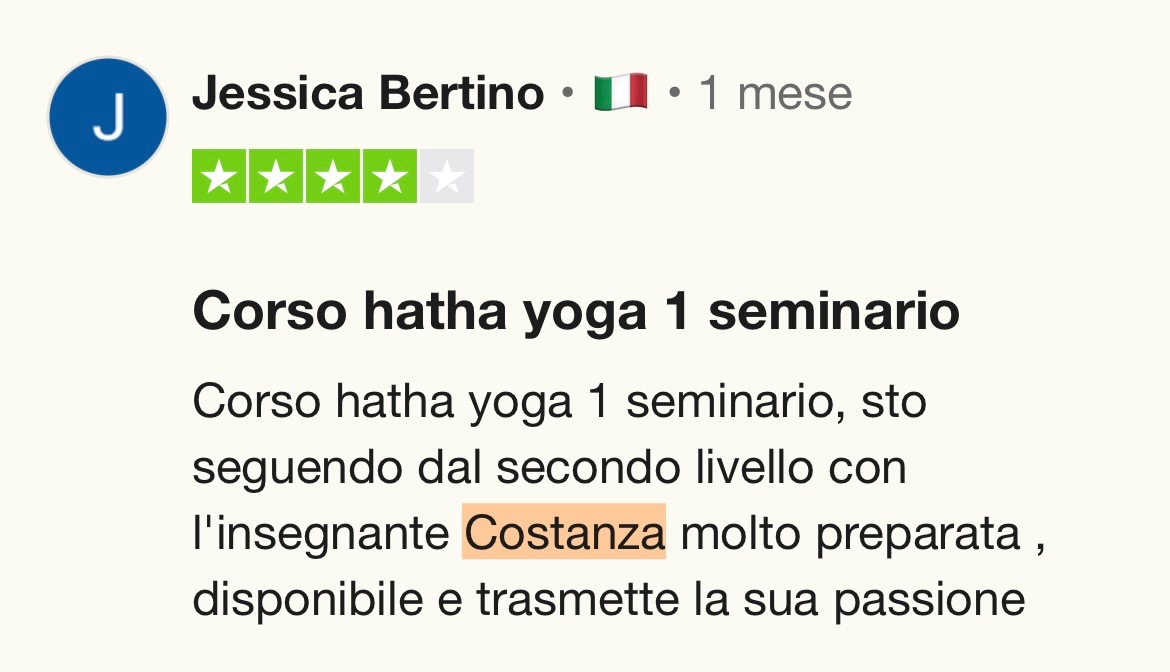Screen dimensions: 1170x672
Task: Click the highlighted word Costanza
Action: pyautogui.click(x=564, y=532)
